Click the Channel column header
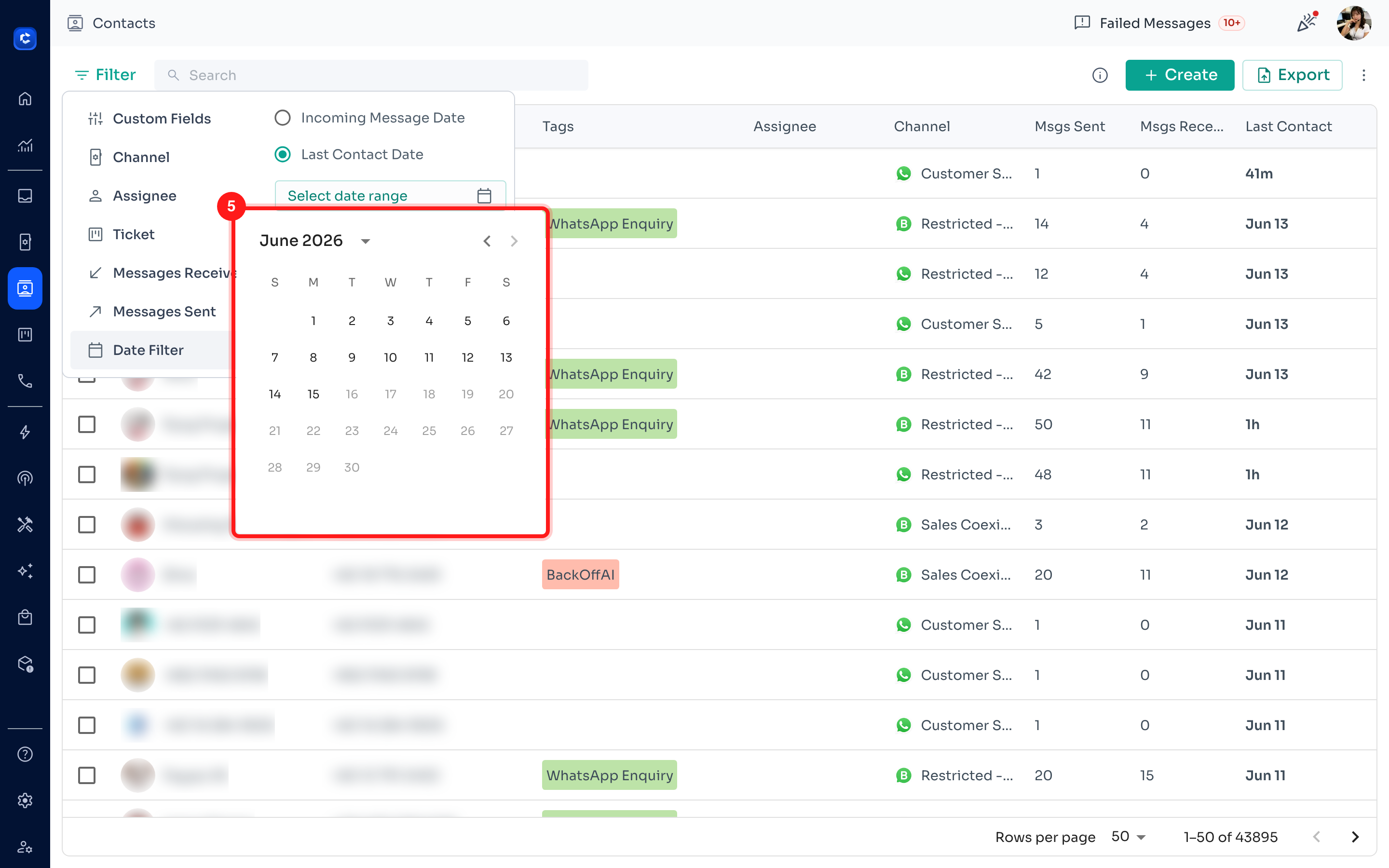This screenshot has height=868, width=1389. [x=922, y=126]
